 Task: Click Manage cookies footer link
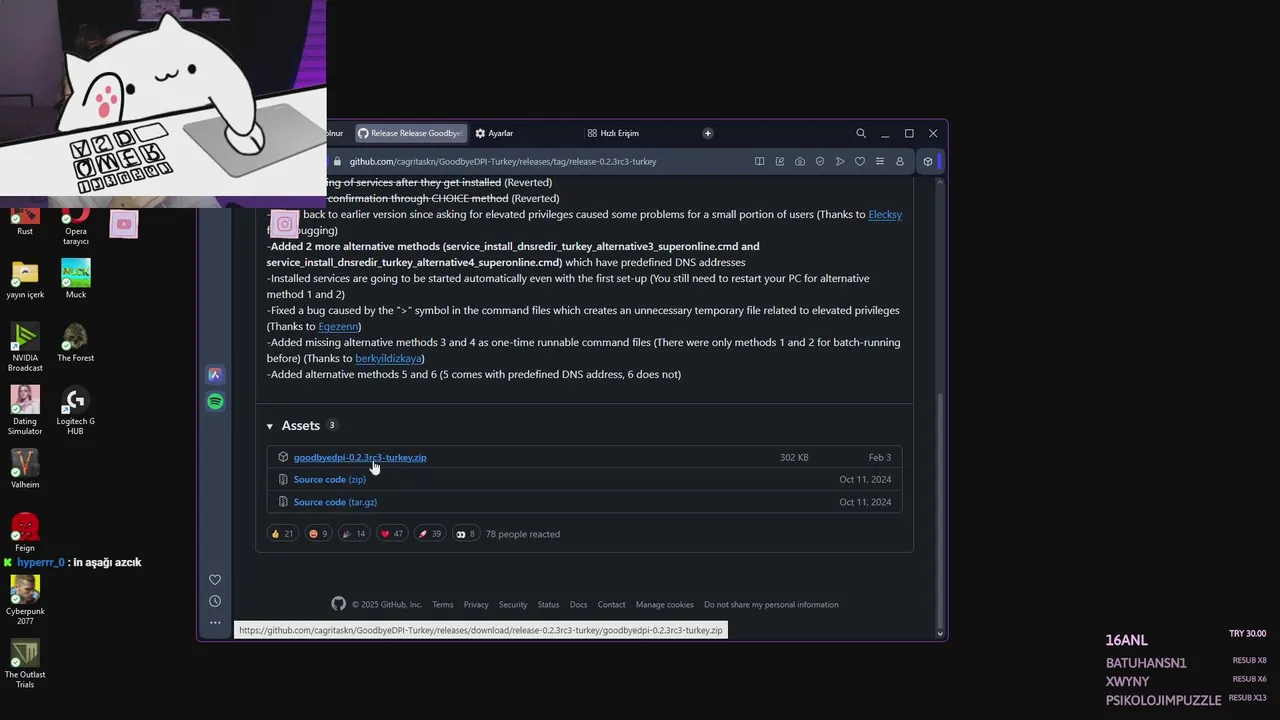point(665,604)
